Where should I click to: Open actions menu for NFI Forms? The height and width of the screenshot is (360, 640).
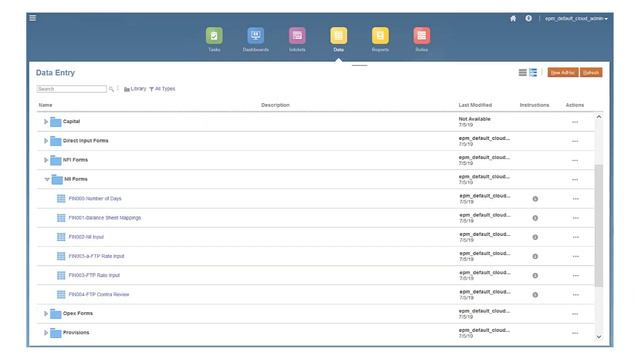pyautogui.click(x=575, y=160)
